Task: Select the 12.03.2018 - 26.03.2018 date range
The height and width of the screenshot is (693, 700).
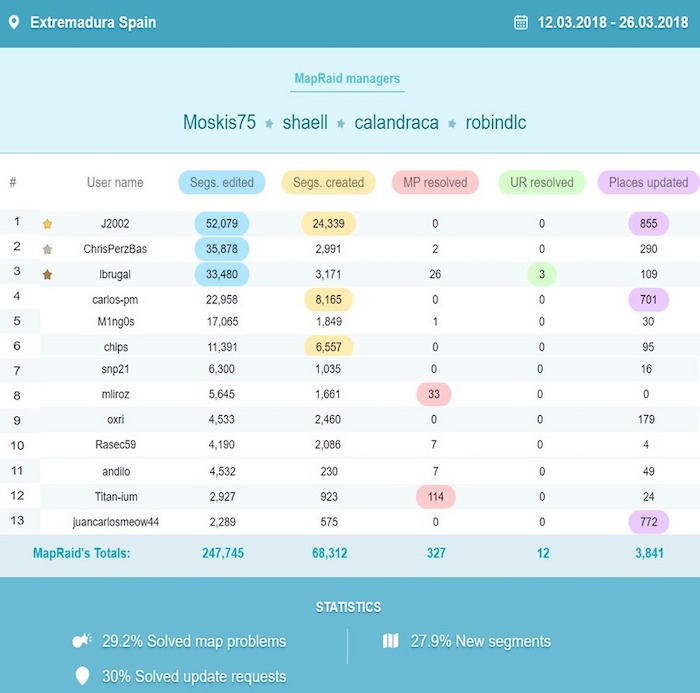Action: coord(613,22)
